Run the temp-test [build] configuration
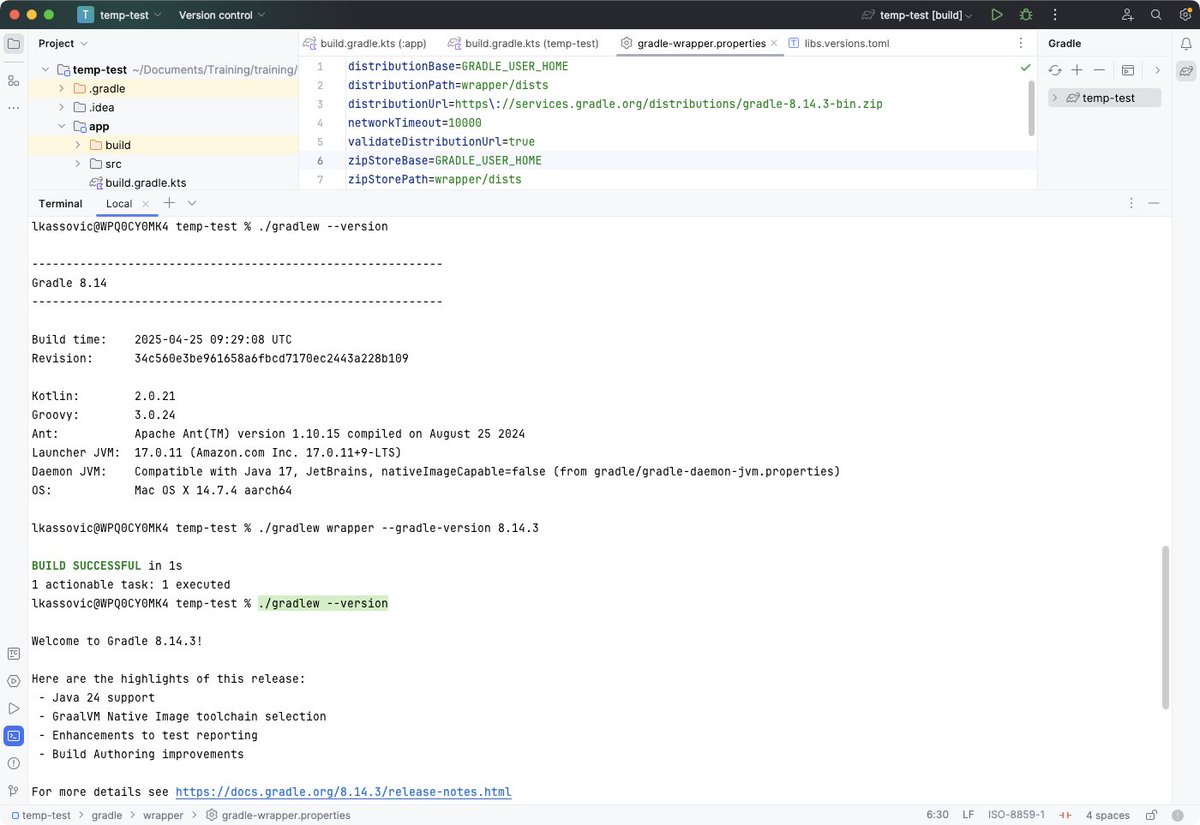The image size is (1200, 825). pos(996,15)
